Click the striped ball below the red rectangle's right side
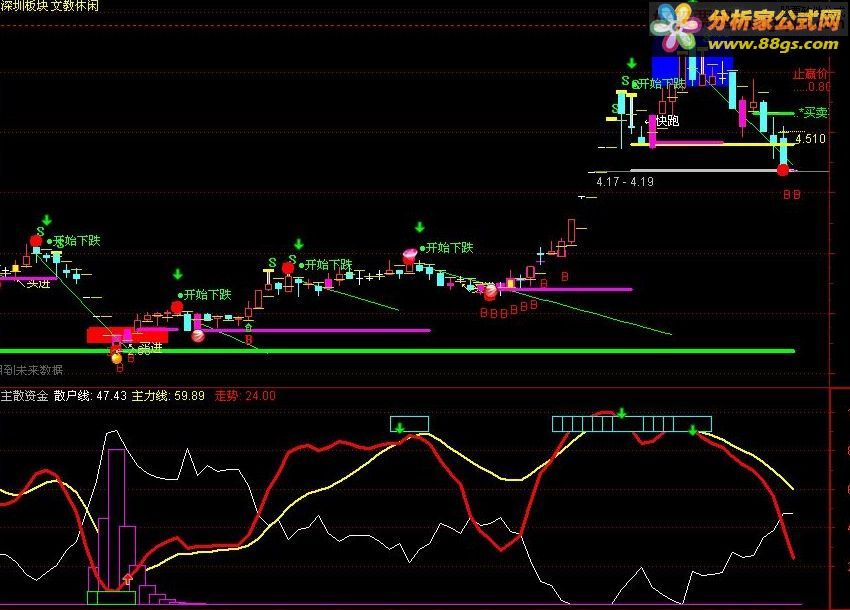The image size is (850, 610). point(198,336)
